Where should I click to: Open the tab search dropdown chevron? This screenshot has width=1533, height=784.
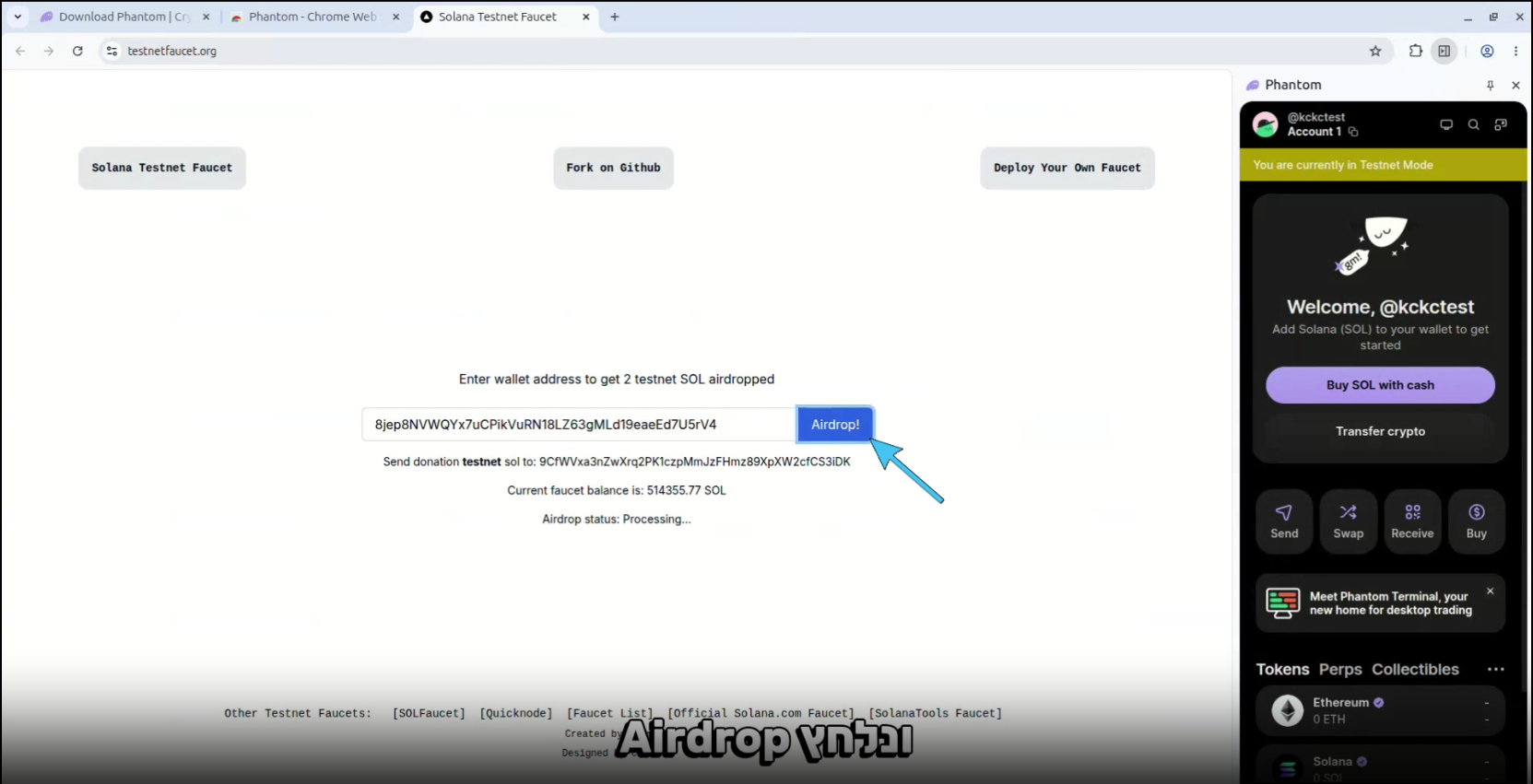coord(18,17)
